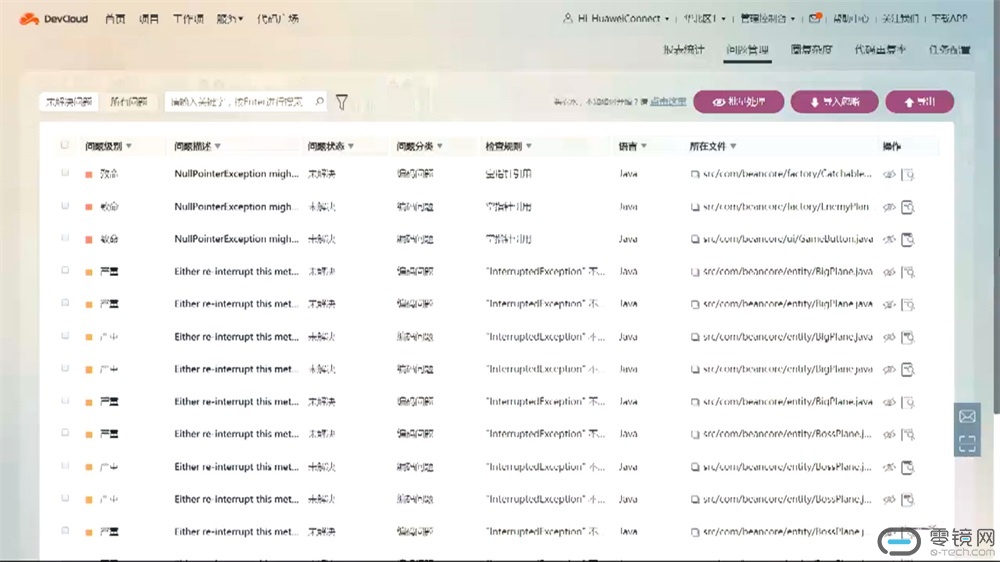Open the 语言 column filter dropdown
Image resolution: width=1000 pixels, height=562 pixels.
pyautogui.click(x=643, y=146)
